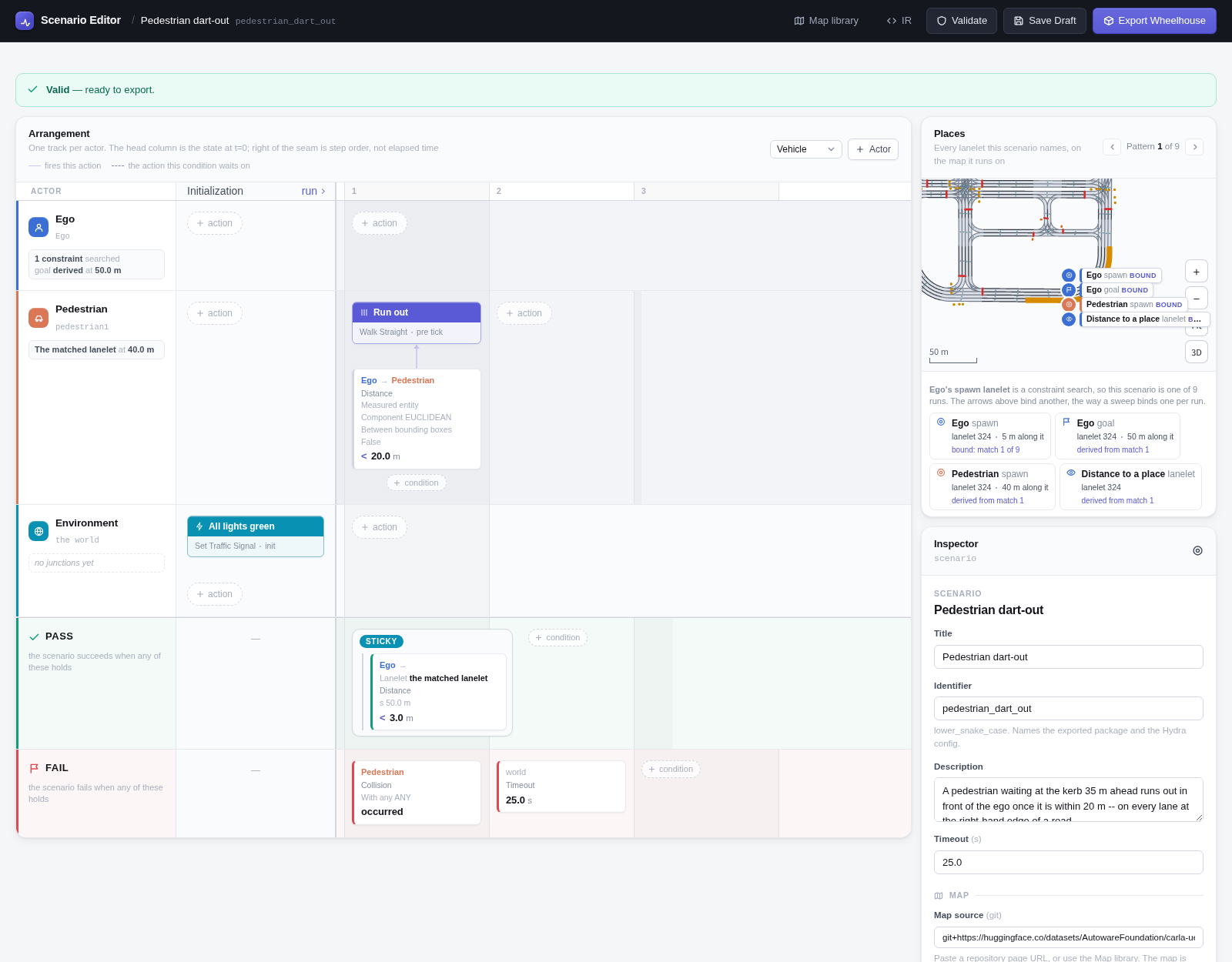
Task: Click the Ego actor avatar icon
Action: point(38,227)
